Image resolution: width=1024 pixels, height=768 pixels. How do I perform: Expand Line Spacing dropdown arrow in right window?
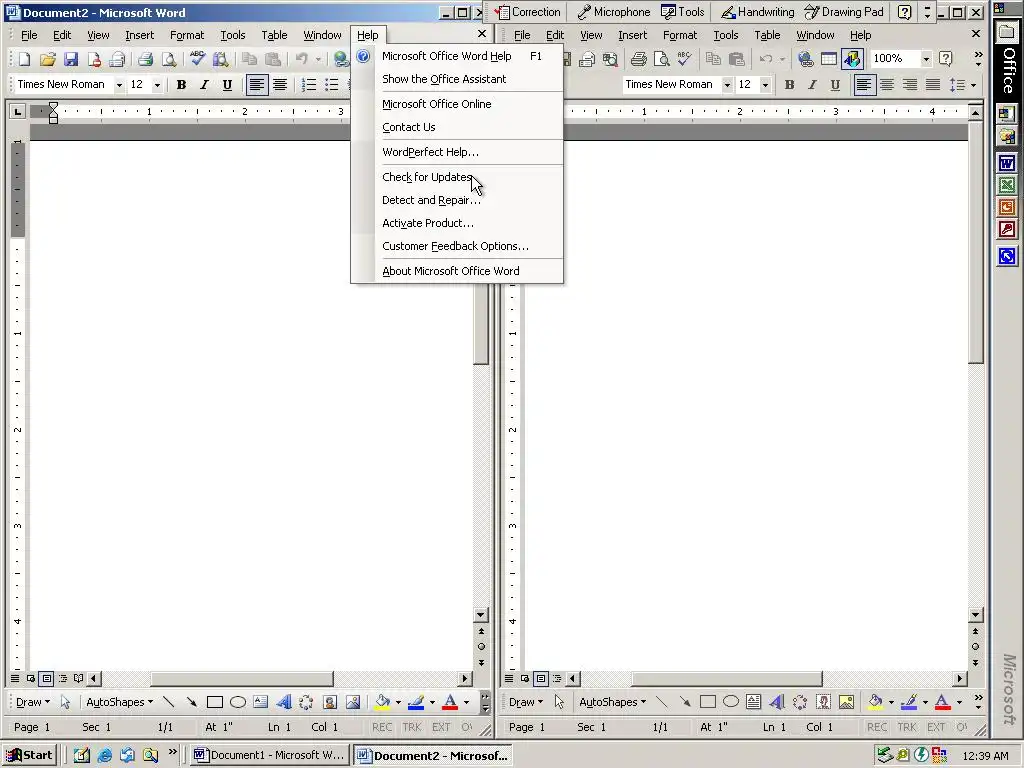[x=973, y=85]
